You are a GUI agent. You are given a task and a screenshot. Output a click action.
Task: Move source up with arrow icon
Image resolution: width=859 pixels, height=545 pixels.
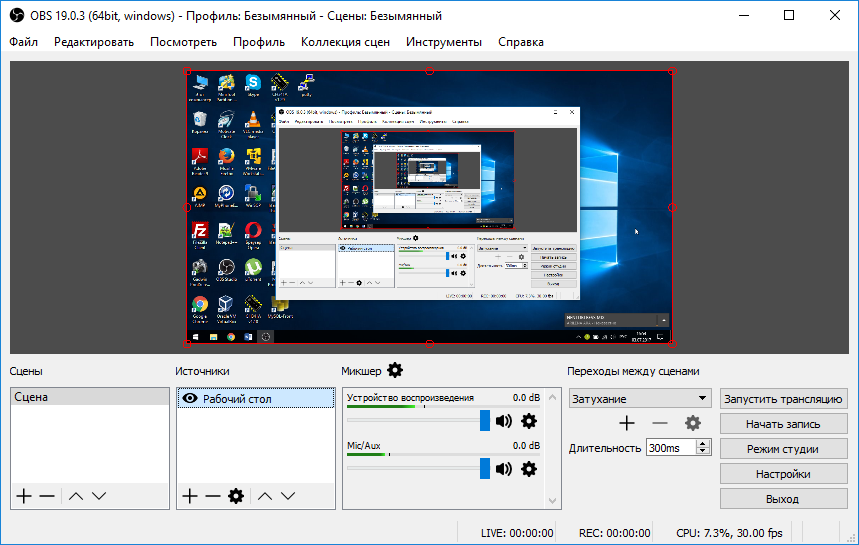[265, 496]
